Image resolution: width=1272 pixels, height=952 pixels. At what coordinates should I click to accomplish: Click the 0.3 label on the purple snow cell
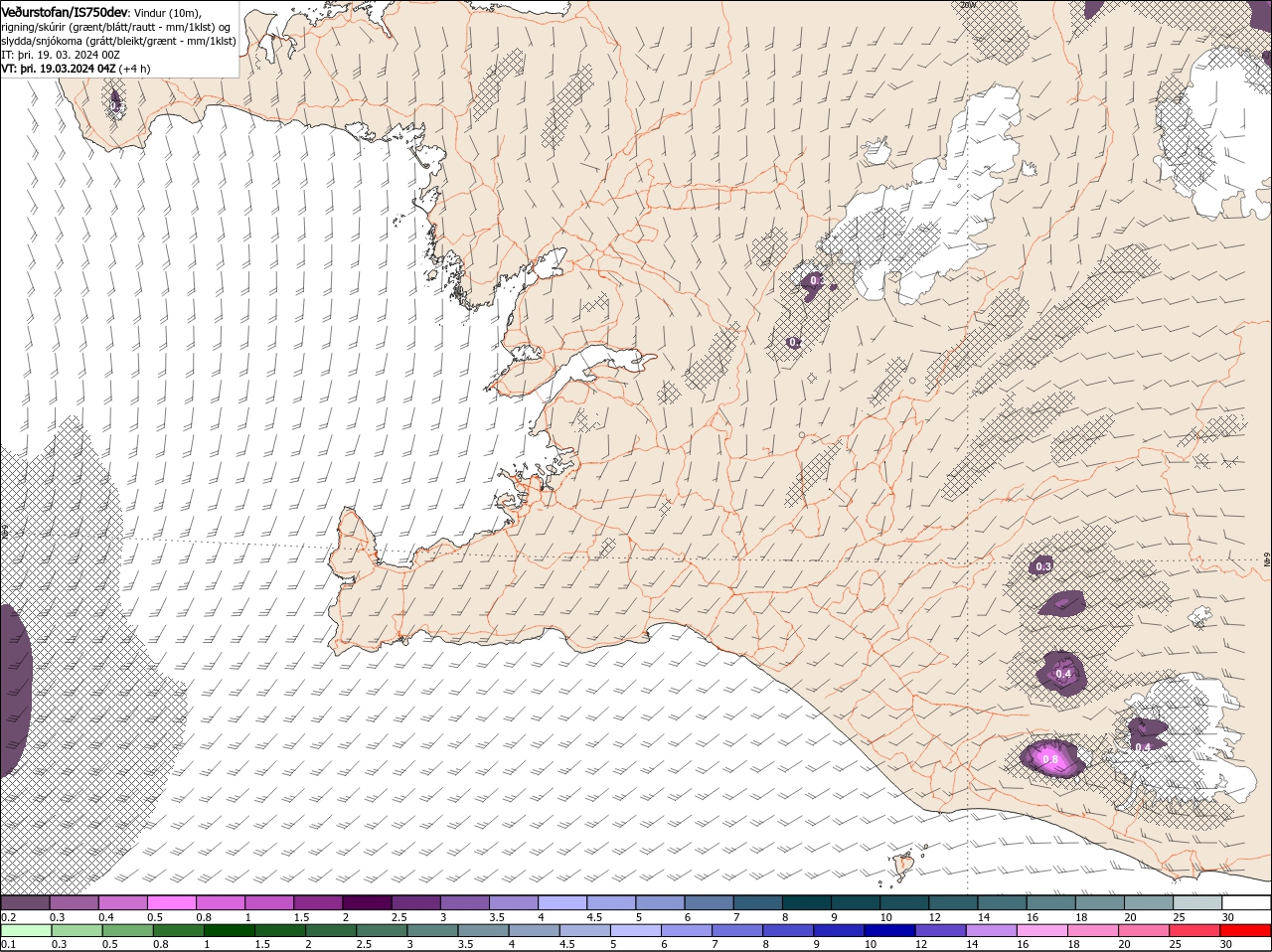pos(1043,566)
